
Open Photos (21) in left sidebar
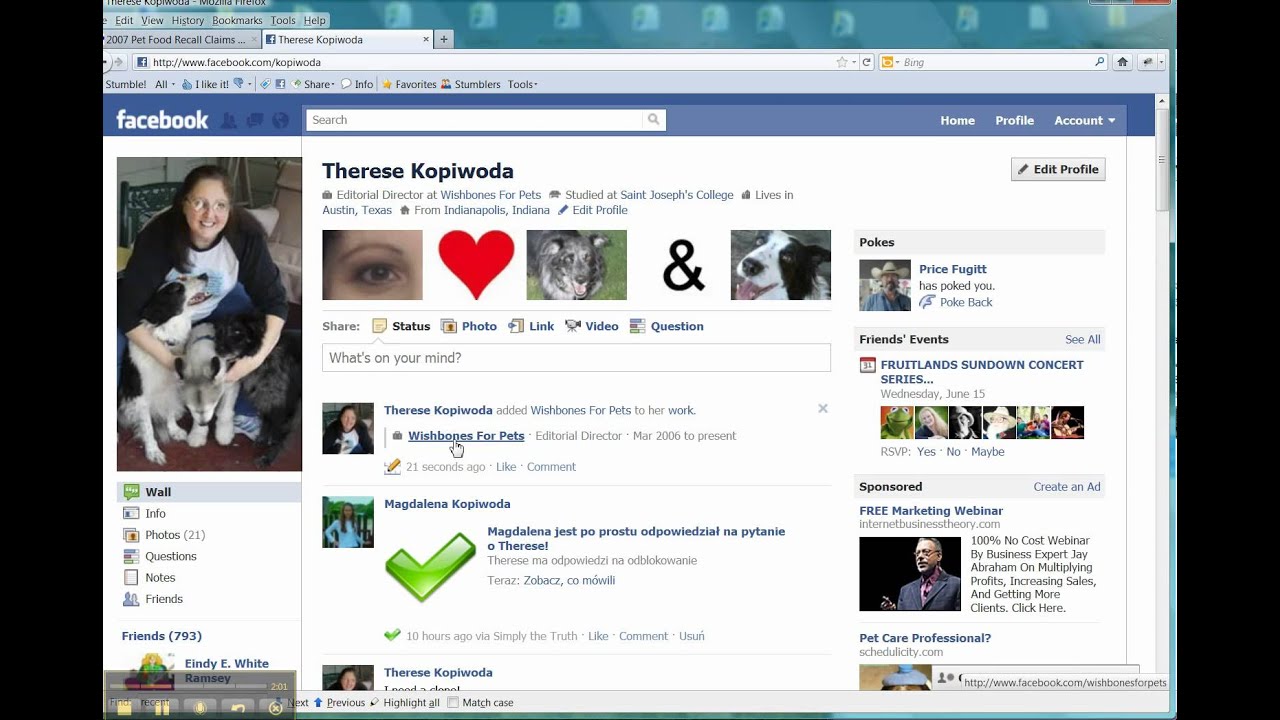[174, 535]
